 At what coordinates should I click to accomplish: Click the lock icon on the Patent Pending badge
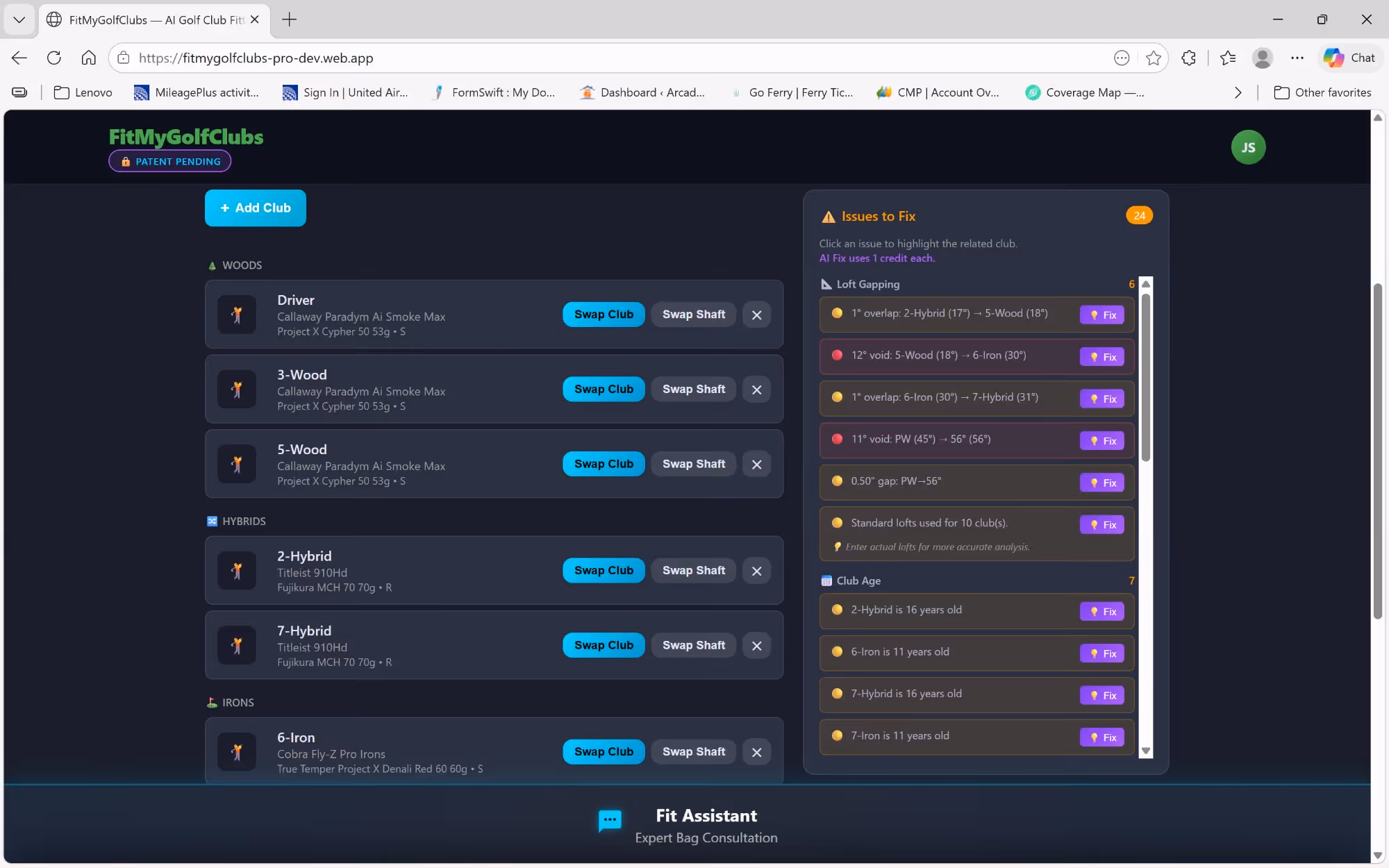(x=126, y=161)
